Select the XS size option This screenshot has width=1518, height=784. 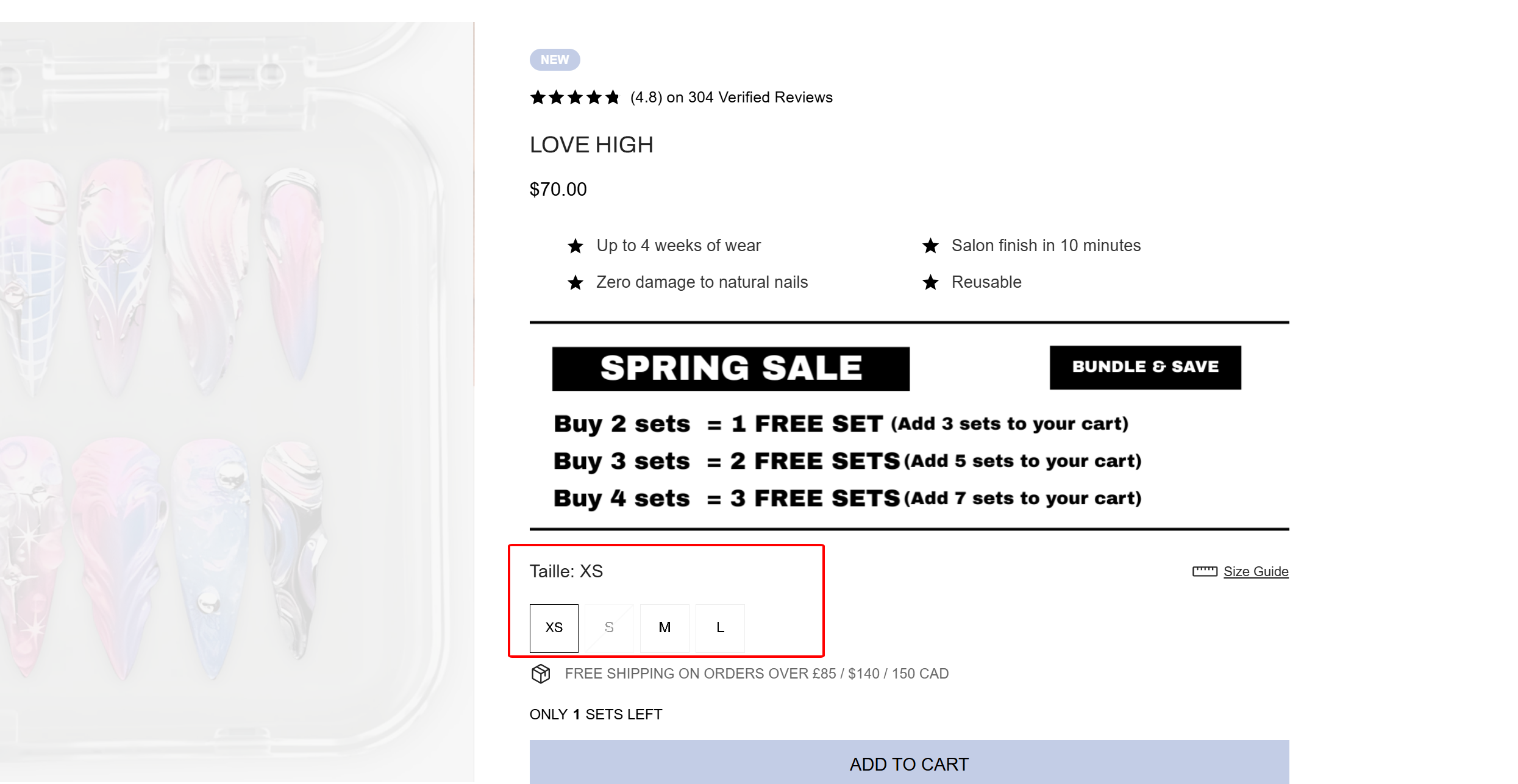pyautogui.click(x=554, y=628)
